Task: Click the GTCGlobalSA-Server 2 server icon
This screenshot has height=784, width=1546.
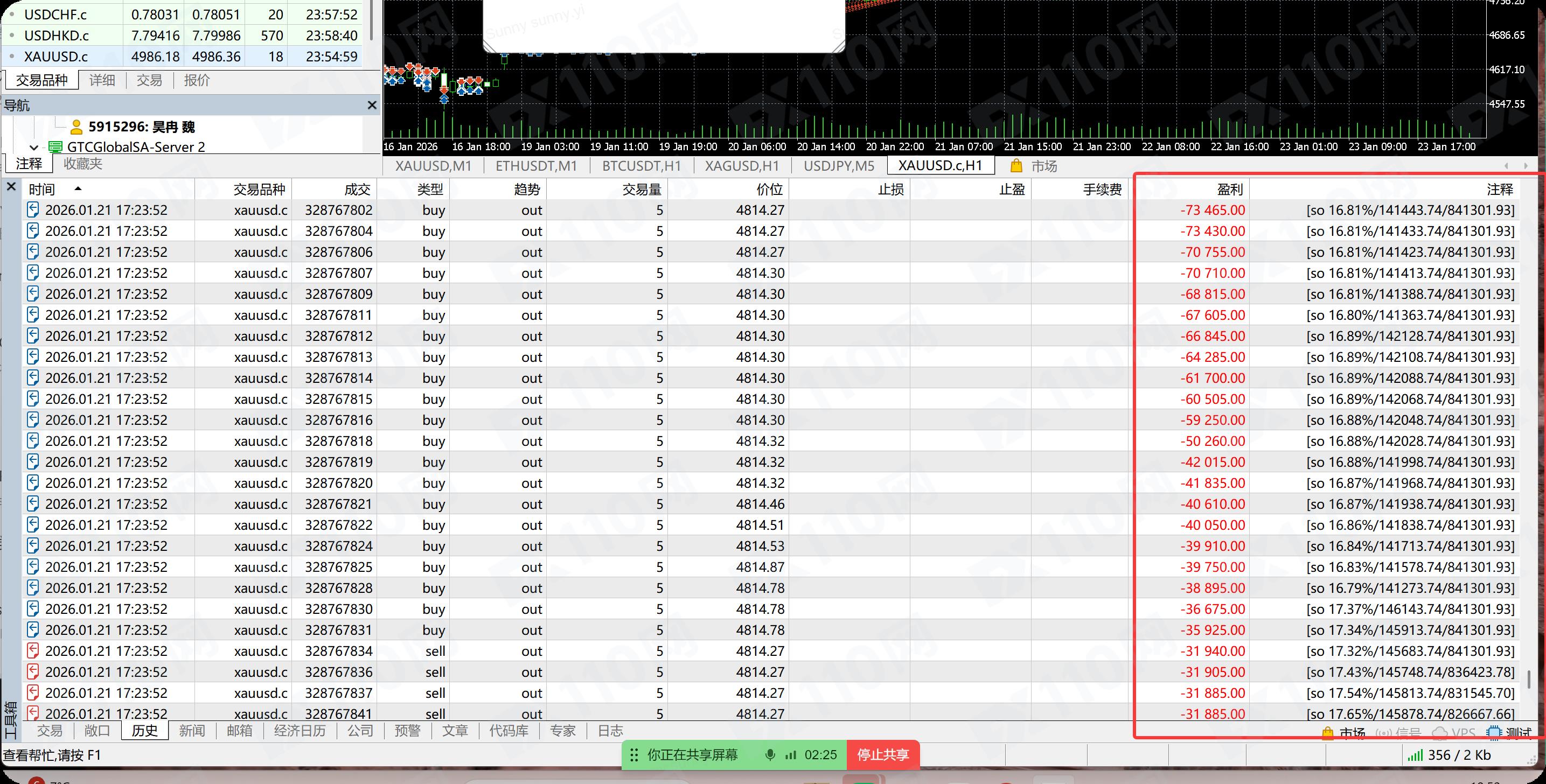Action: 55,147
